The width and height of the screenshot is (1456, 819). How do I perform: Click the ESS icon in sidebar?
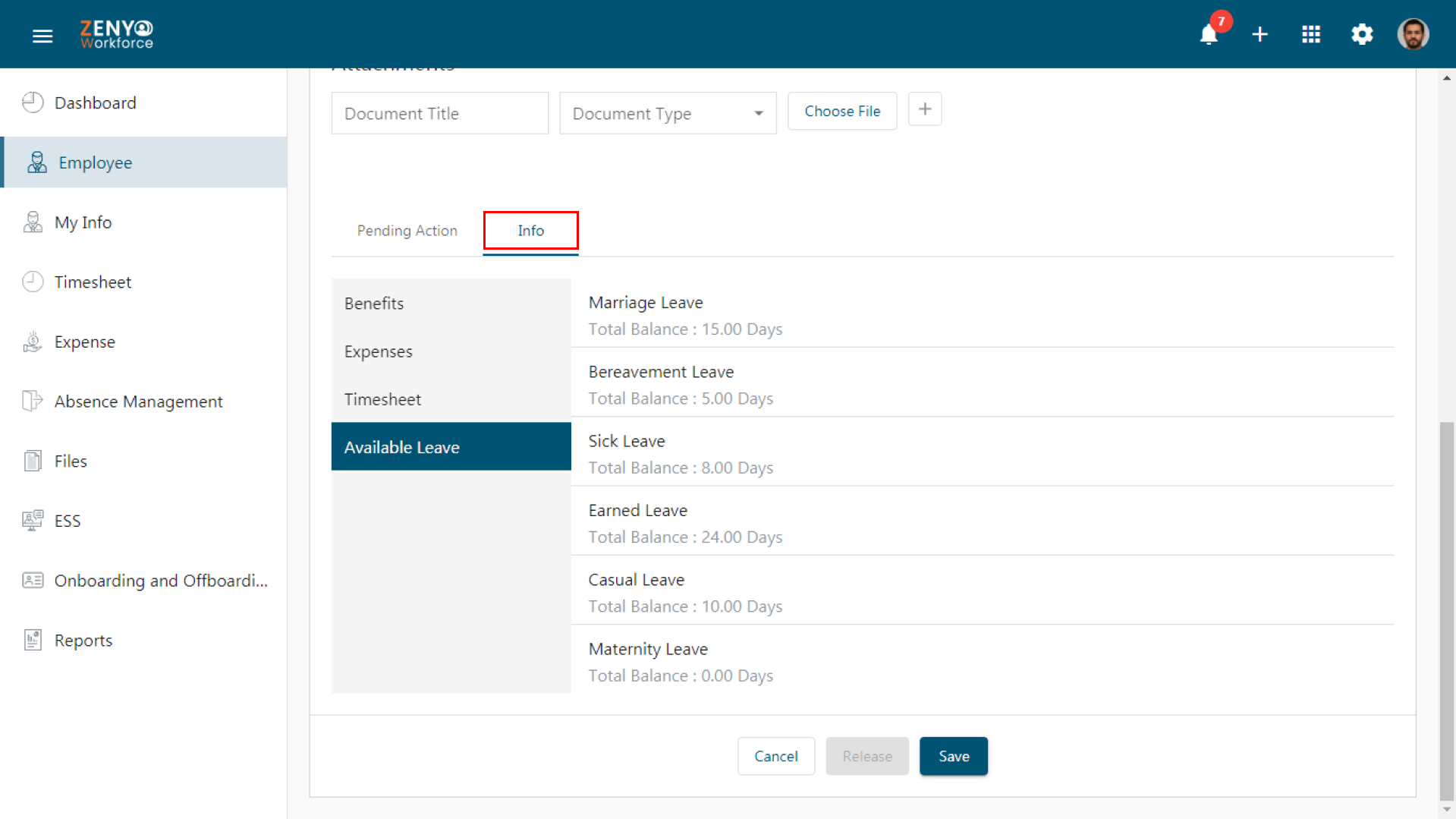[33, 521]
